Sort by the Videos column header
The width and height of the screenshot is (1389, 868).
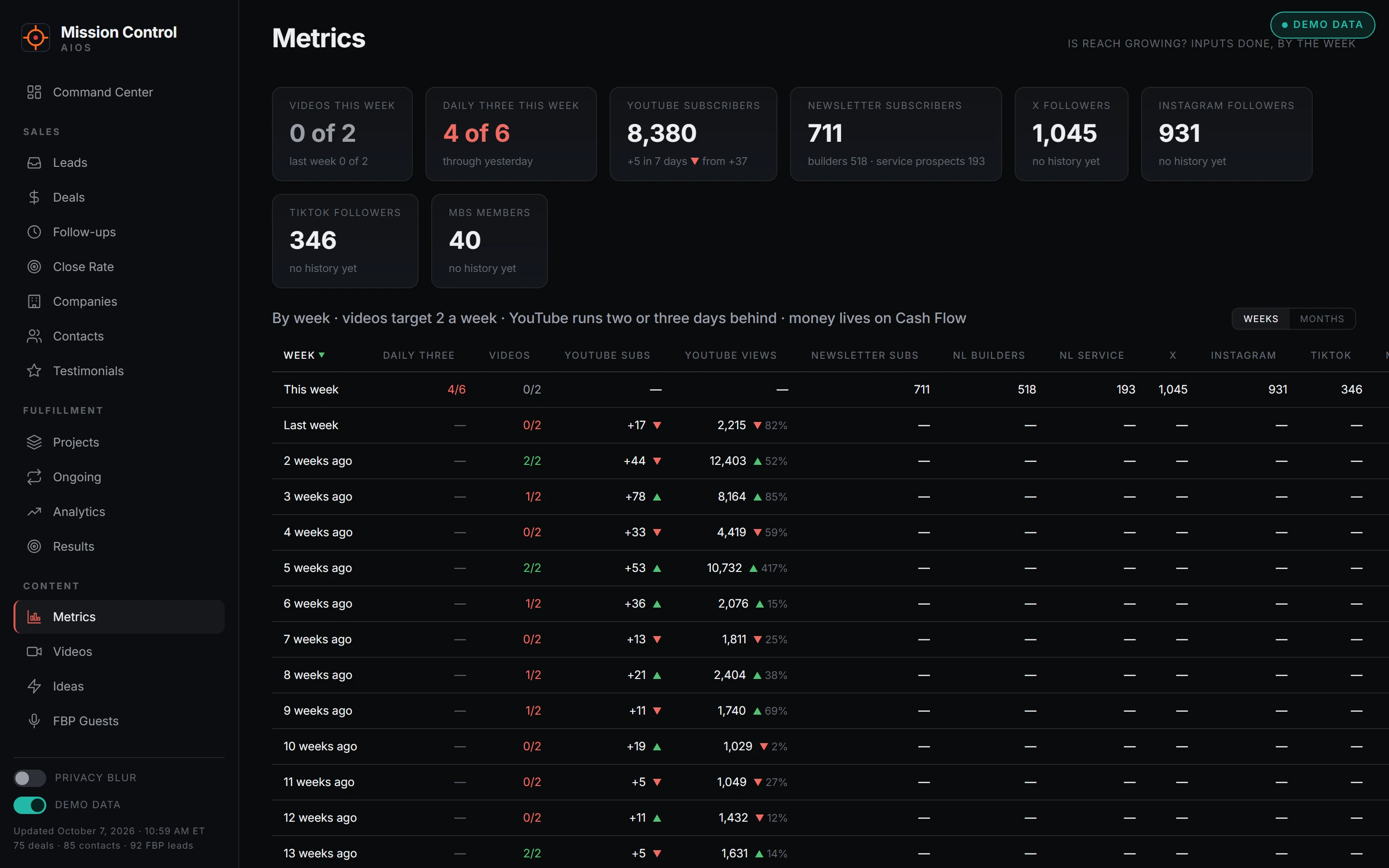click(x=509, y=355)
